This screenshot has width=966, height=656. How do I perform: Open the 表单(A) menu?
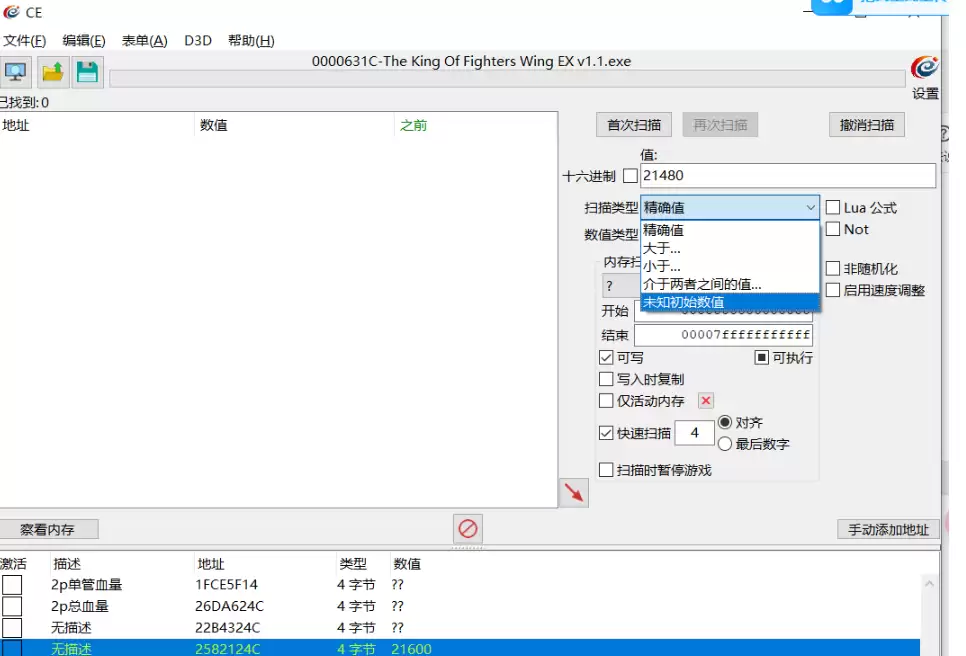(144, 41)
